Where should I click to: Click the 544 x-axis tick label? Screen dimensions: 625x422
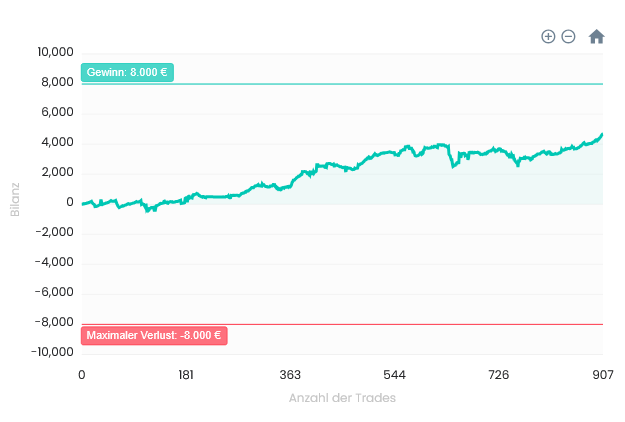(394, 375)
